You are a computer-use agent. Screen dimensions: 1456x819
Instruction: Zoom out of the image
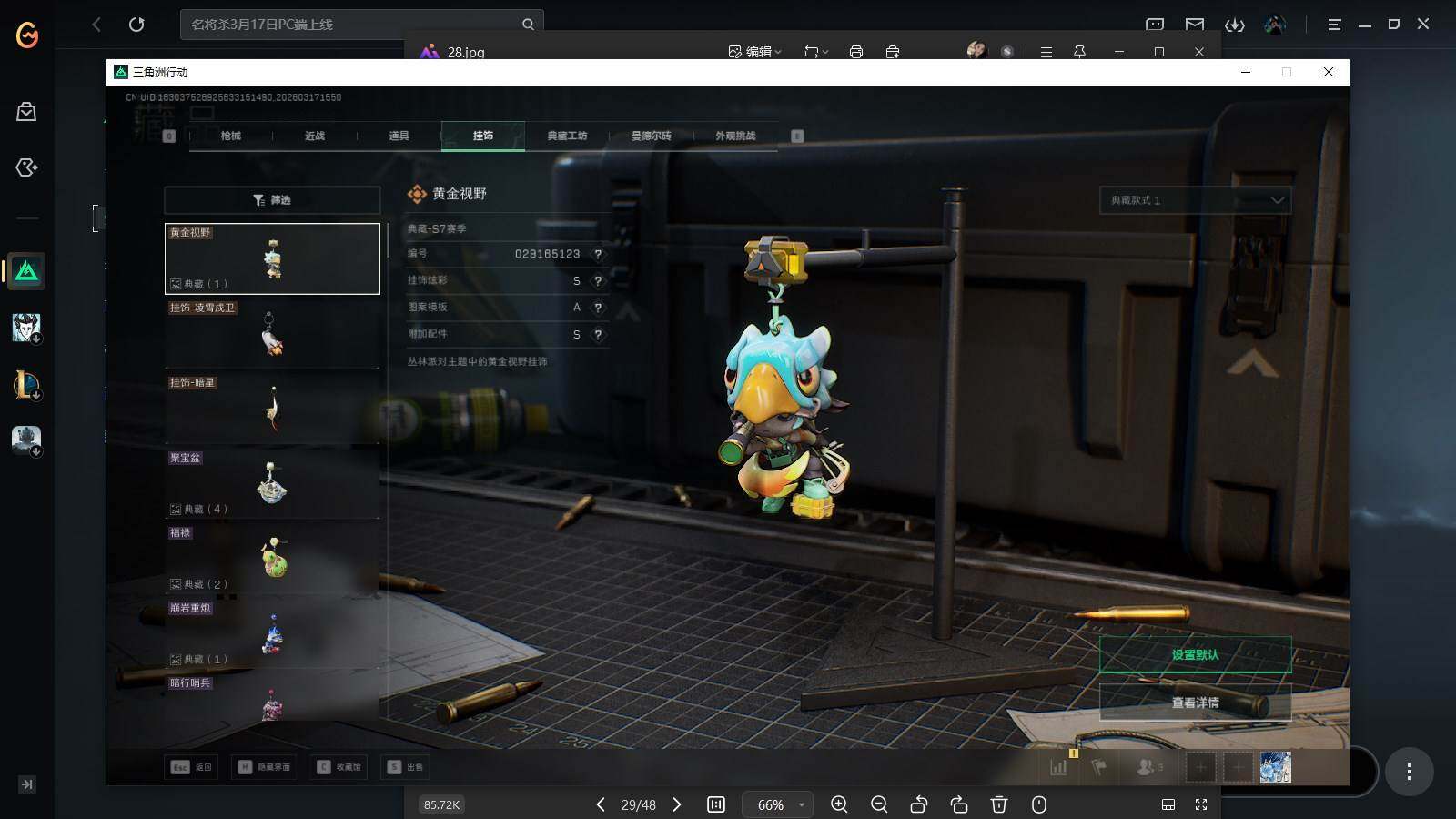click(x=879, y=804)
